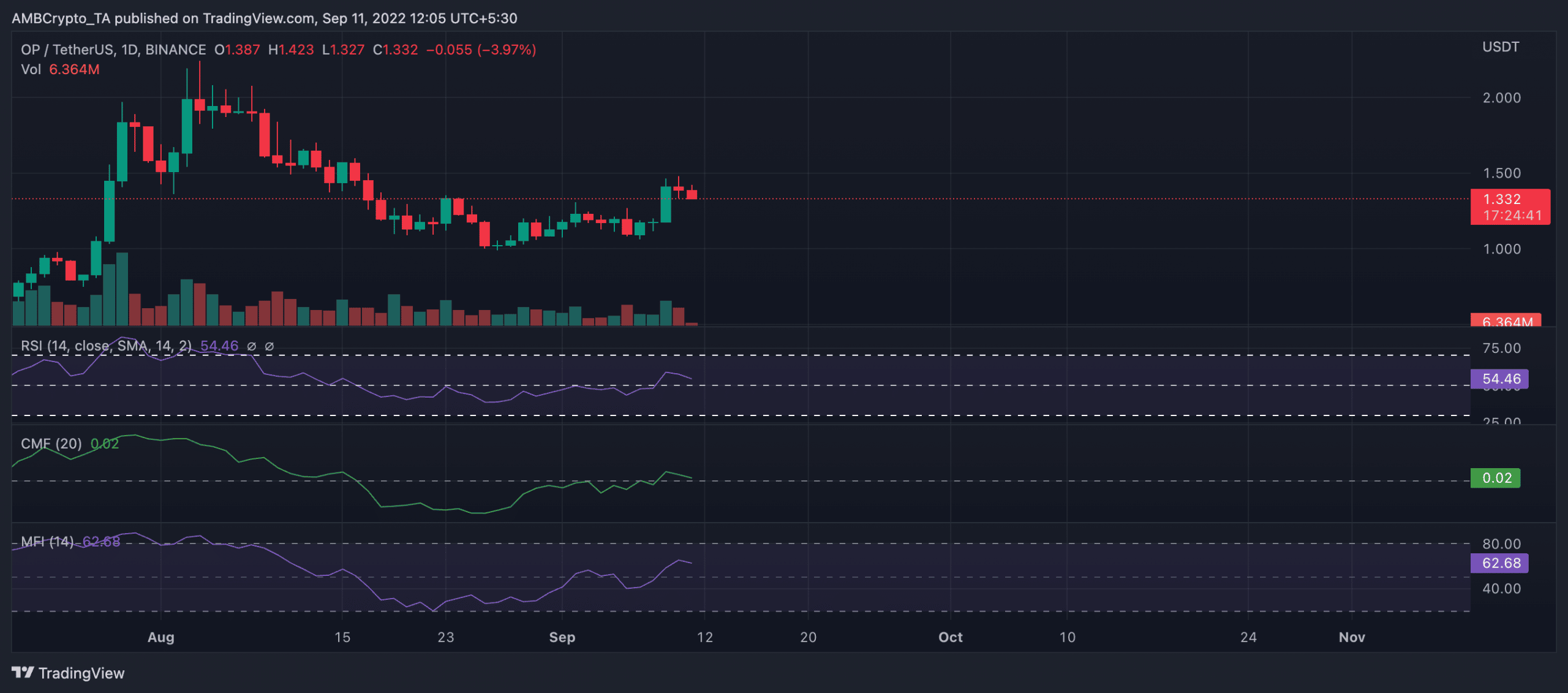The height and width of the screenshot is (693, 1568).
Task: Click the last red candle on the chart
Action: (x=692, y=194)
